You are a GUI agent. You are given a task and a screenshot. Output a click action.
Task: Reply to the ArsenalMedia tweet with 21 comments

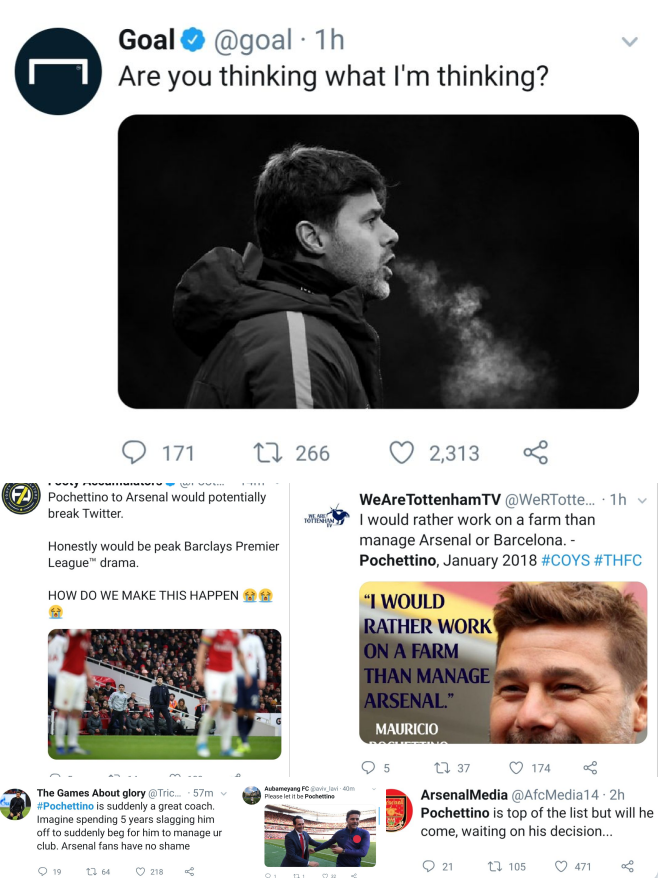(x=427, y=866)
